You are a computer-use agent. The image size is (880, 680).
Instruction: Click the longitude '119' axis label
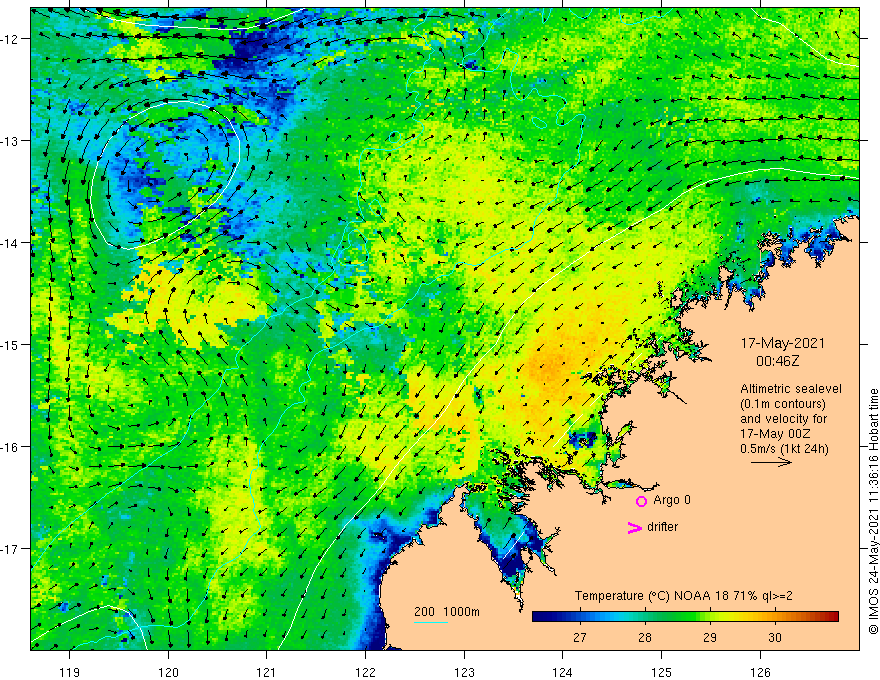point(70,672)
